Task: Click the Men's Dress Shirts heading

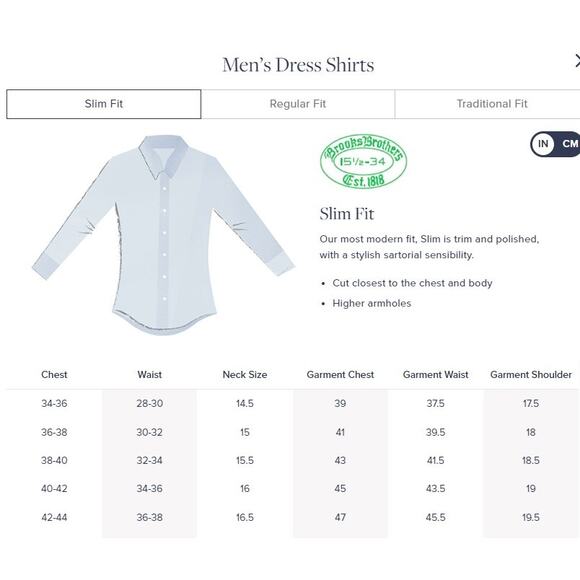Action: tap(298, 65)
